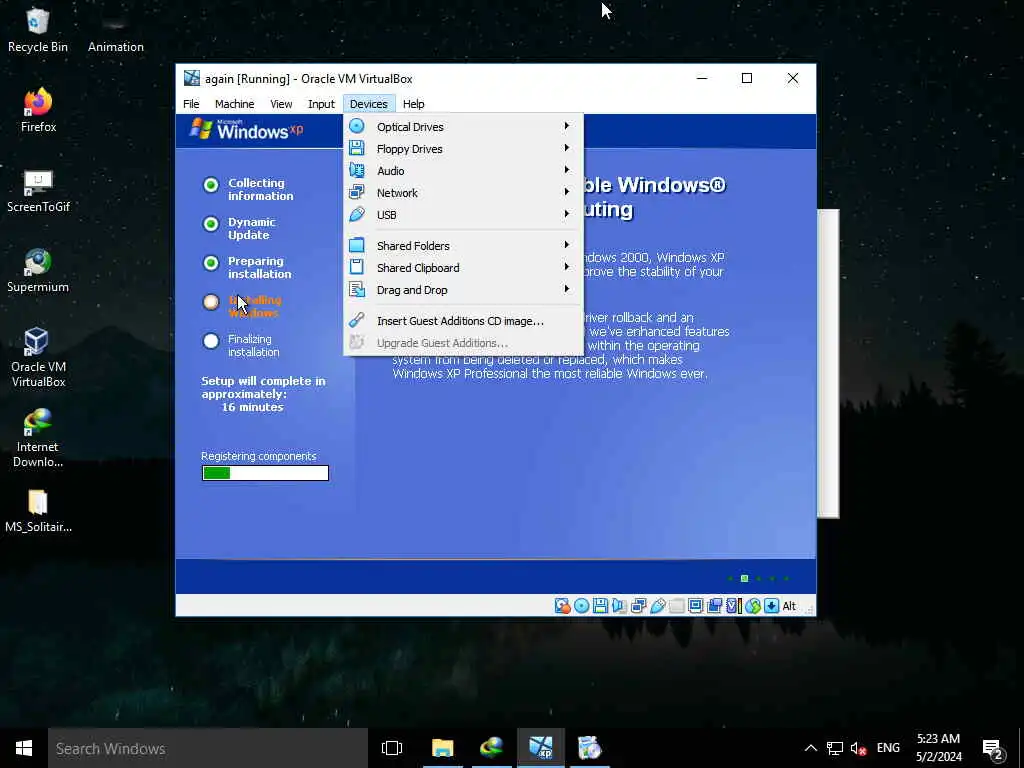Open the Input menu

point(321,104)
